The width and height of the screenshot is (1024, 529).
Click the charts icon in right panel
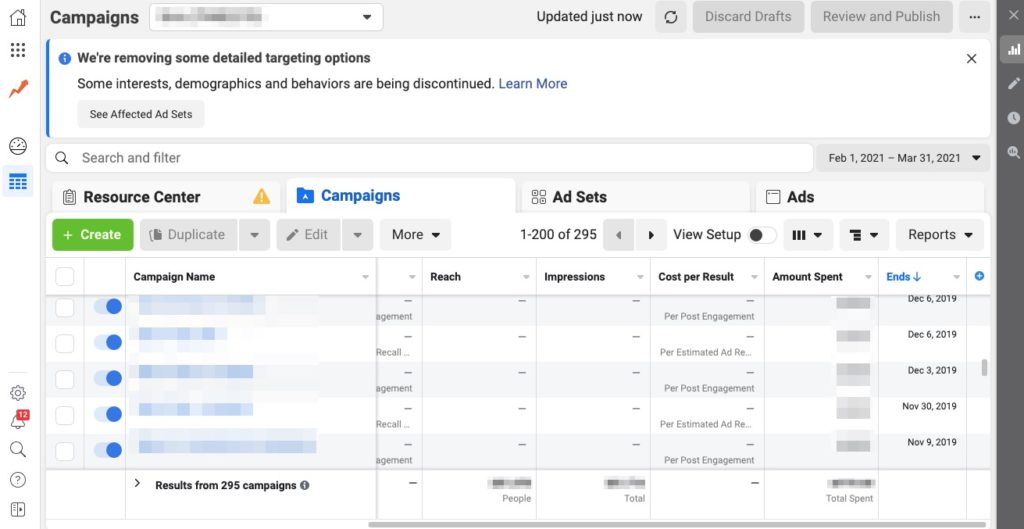point(1011,48)
